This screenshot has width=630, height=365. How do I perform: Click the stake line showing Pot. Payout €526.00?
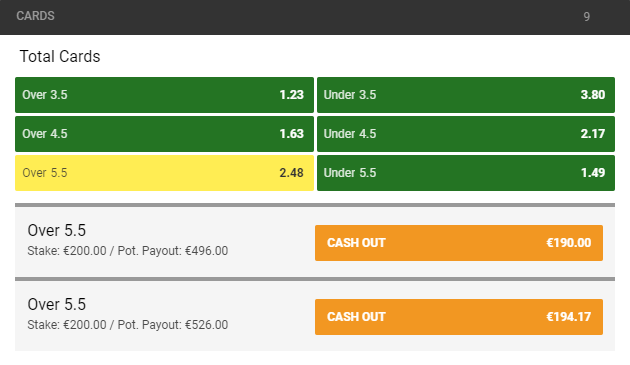click(128, 325)
